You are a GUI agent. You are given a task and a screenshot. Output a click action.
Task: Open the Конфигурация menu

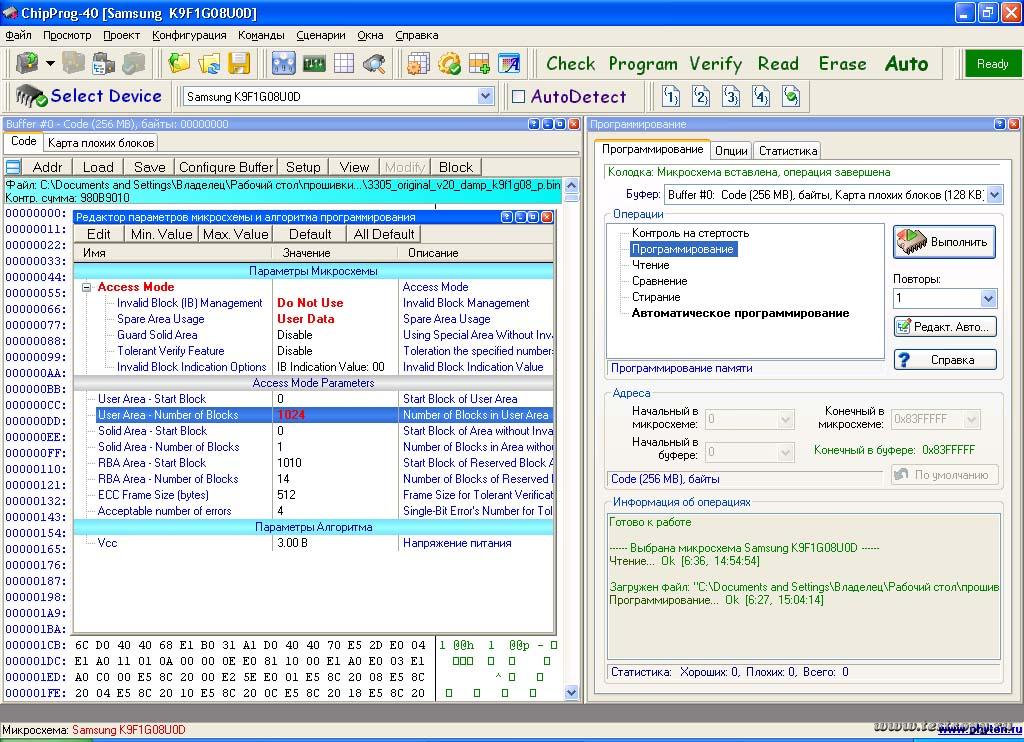(x=189, y=35)
